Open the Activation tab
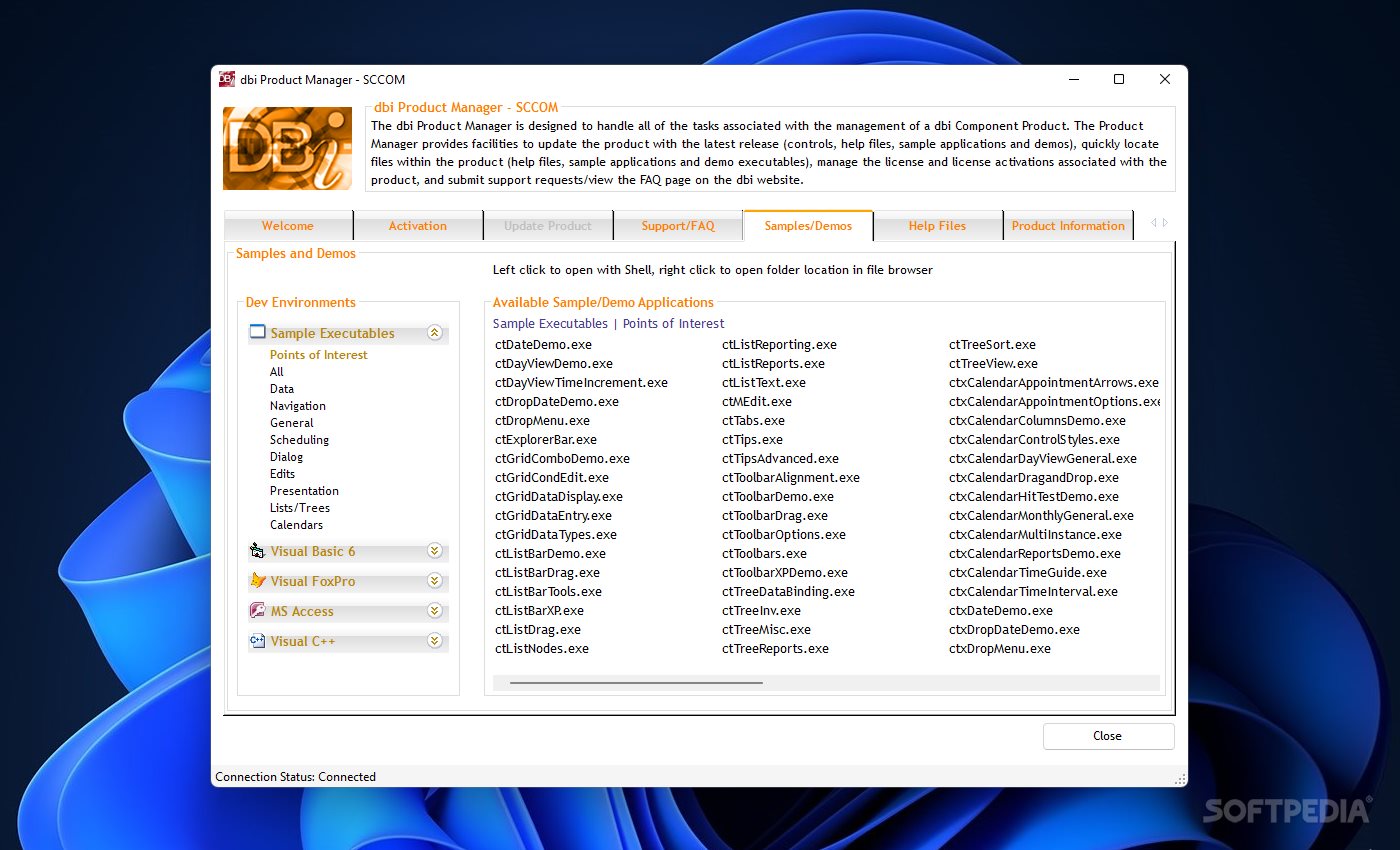This screenshot has width=1400, height=850. click(x=418, y=226)
